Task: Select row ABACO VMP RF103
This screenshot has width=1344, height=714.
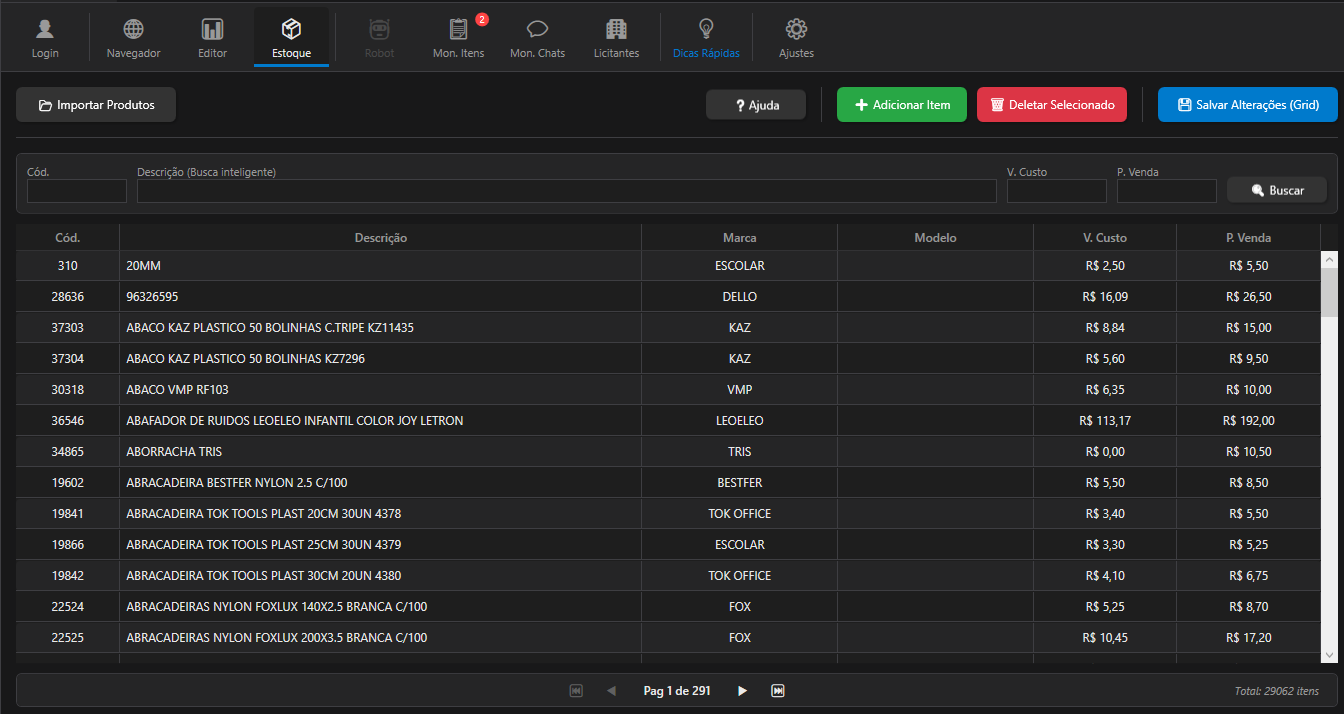Action: 380,389
